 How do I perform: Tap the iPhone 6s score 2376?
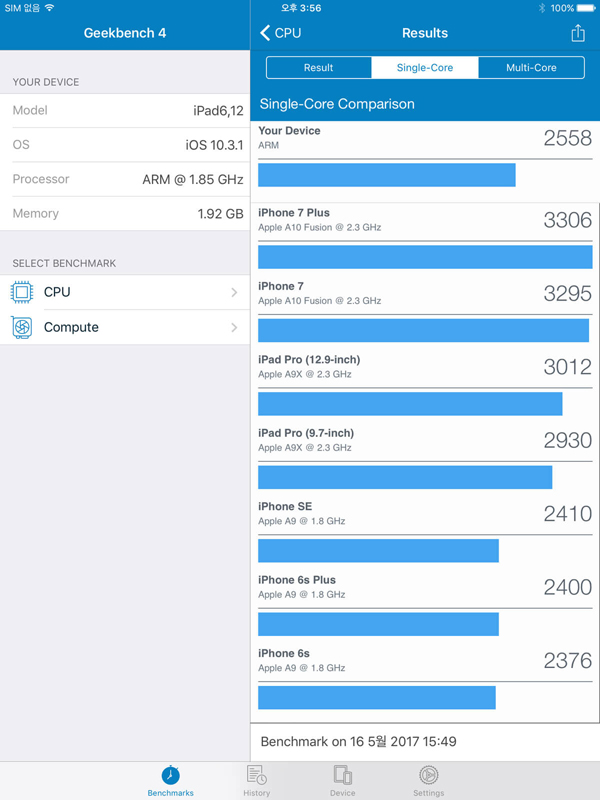point(567,661)
